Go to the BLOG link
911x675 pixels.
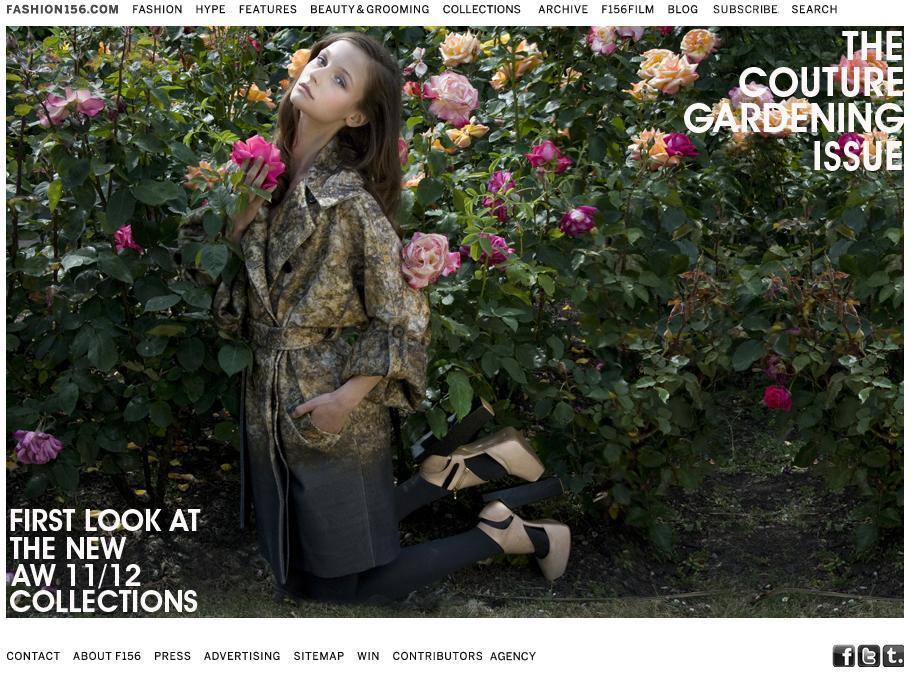pyautogui.click(x=683, y=9)
